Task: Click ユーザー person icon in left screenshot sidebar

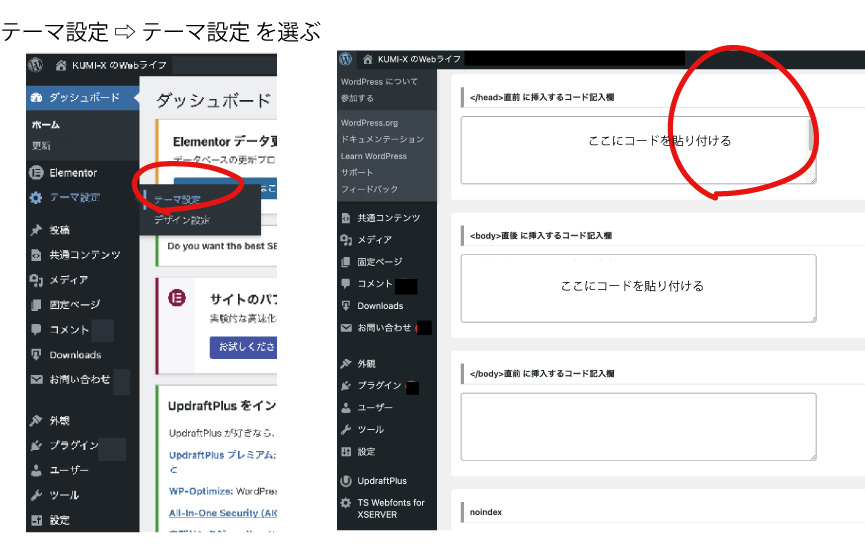Action: [36, 470]
